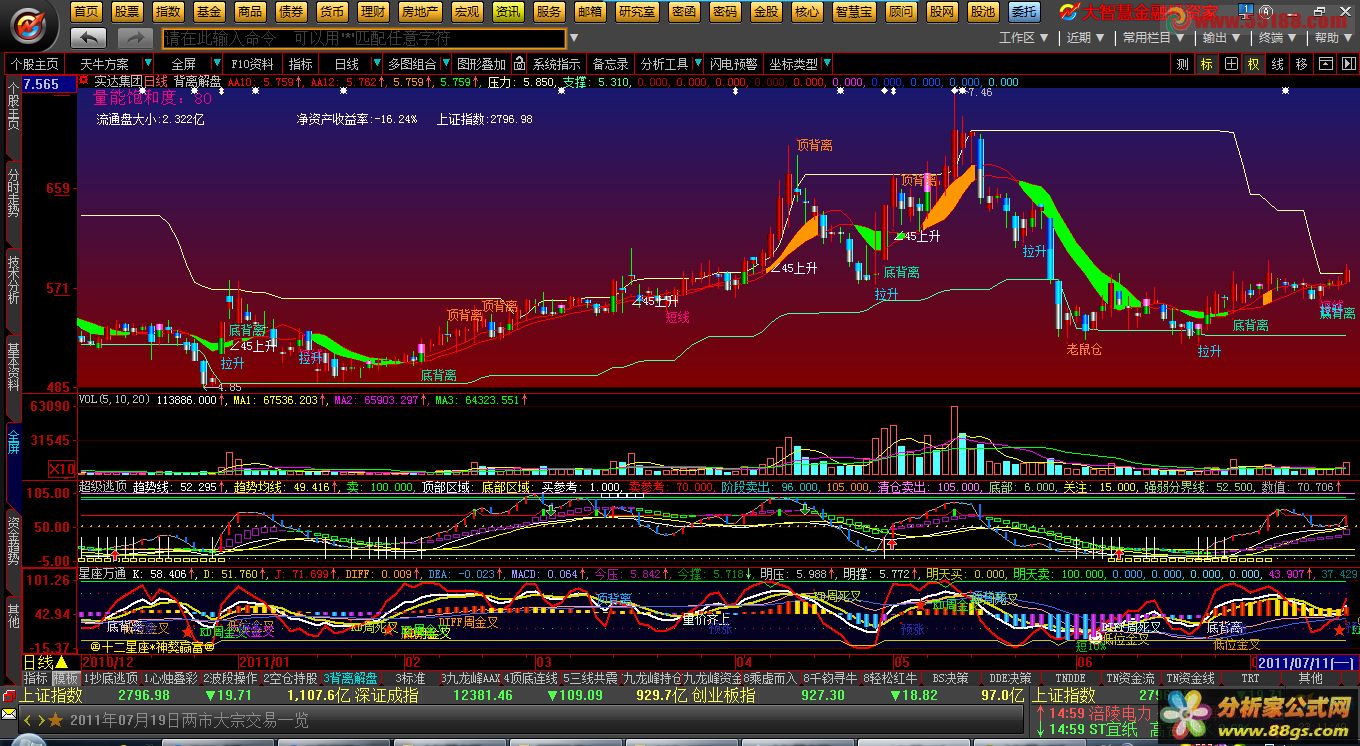Click the envelope message icon at bottom left

tap(9, 713)
